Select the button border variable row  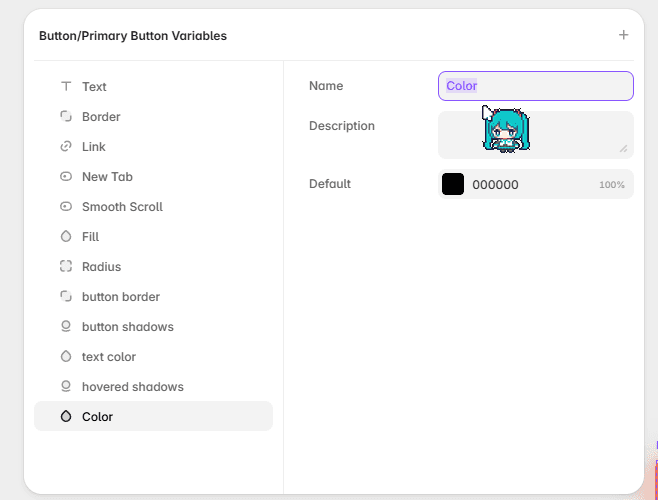click(153, 296)
